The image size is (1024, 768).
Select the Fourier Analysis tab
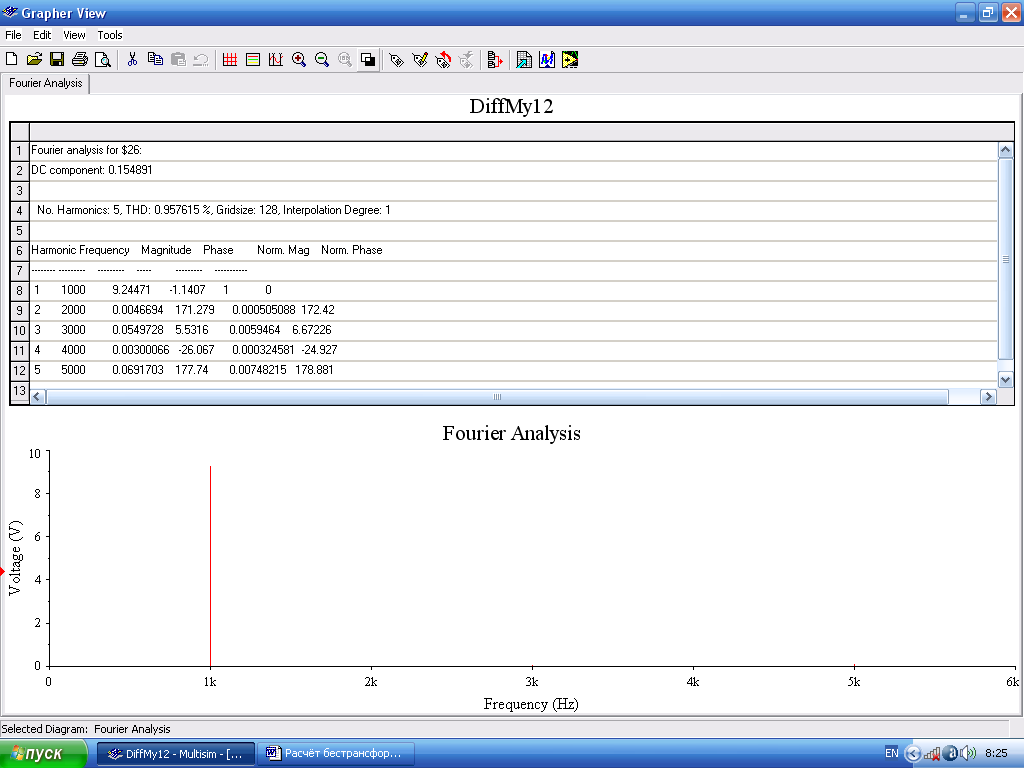tap(46, 83)
